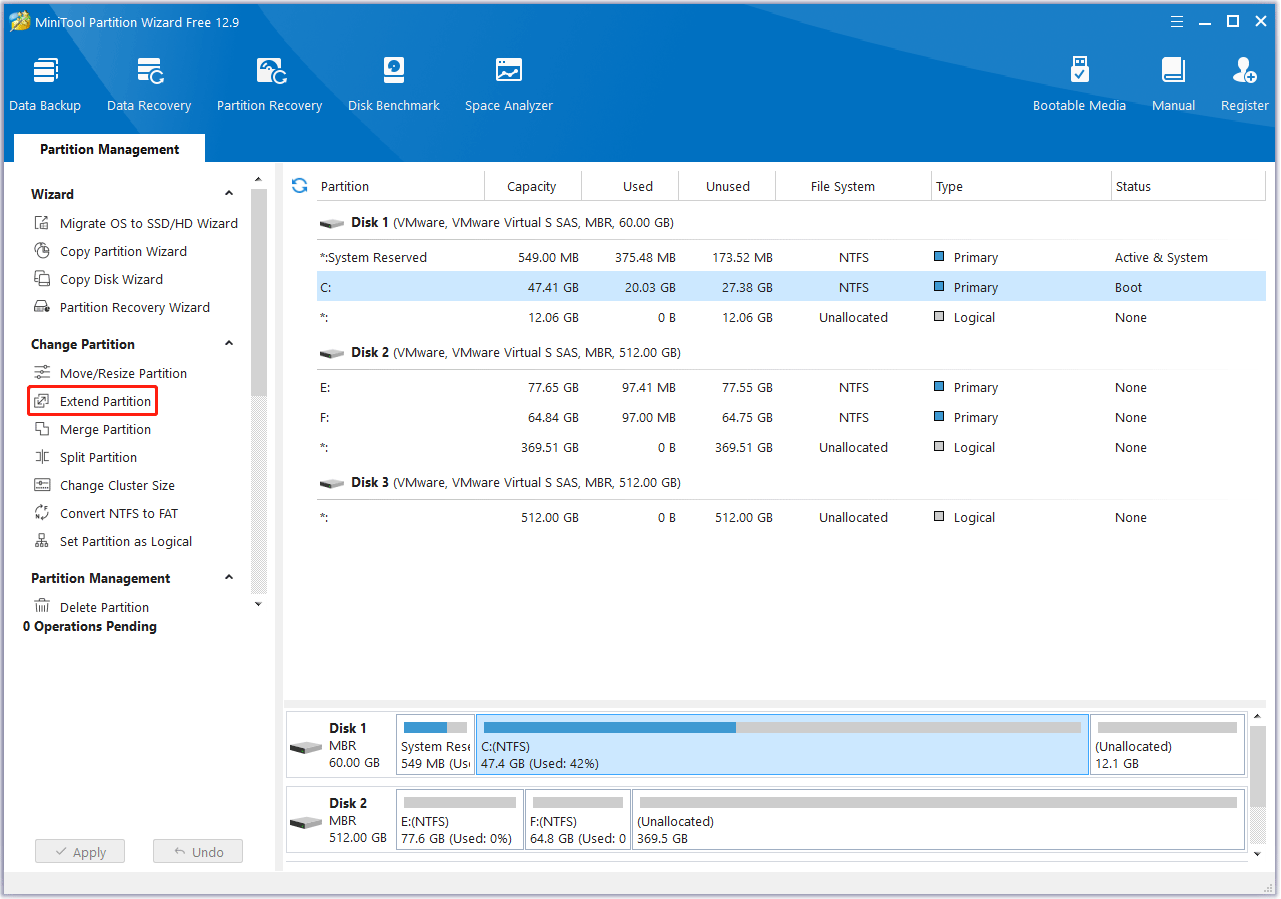Switch to the Partition Management tab
This screenshot has width=1281, height=899.
tap(110, 149)
